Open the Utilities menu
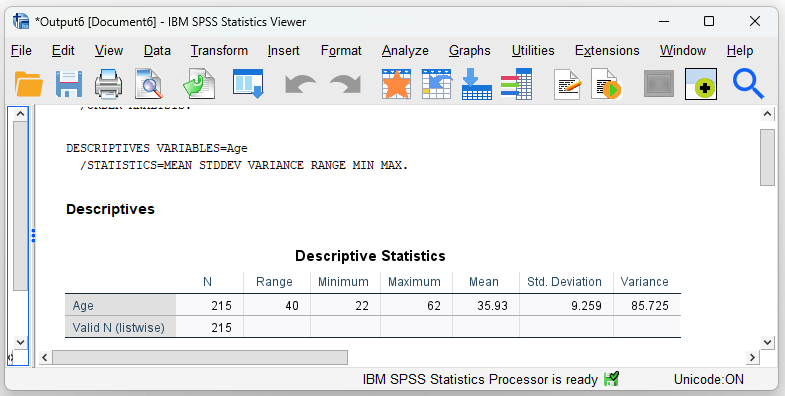 (533, 51)
